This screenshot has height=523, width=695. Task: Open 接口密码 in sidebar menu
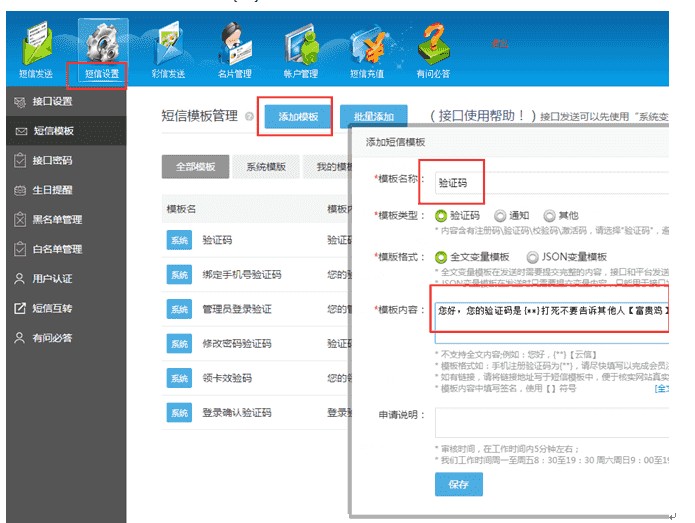pyautogui.click(x=52, y=160)
